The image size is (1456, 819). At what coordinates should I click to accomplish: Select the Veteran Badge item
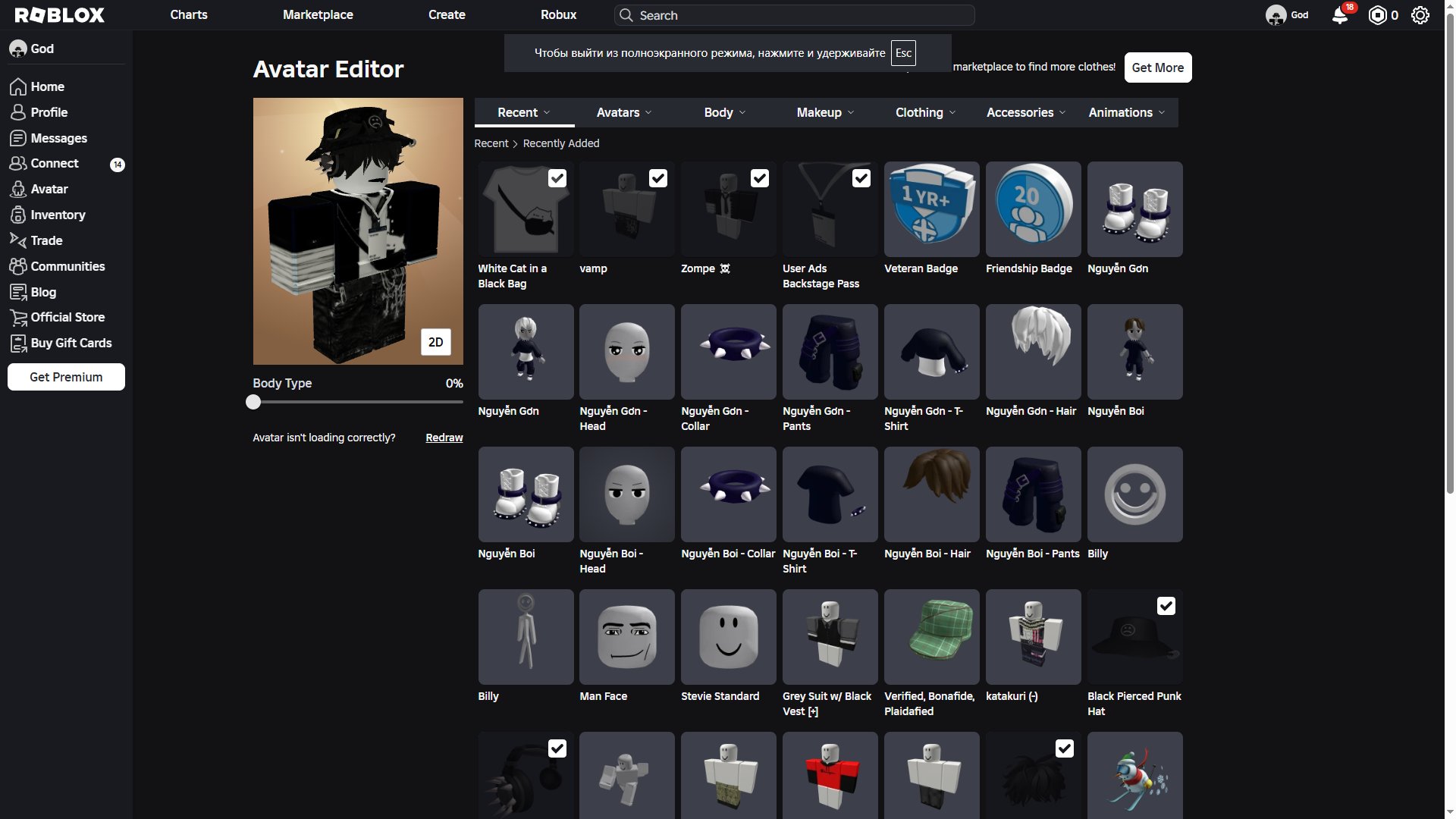(x=932, y=209)
